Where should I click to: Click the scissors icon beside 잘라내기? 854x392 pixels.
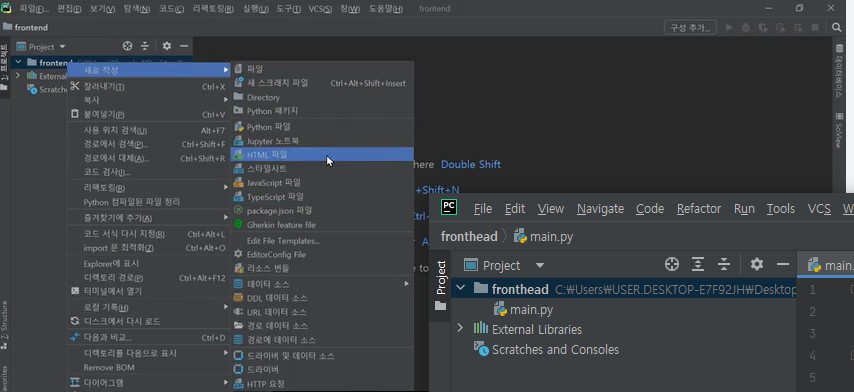(x=75, y=86)
